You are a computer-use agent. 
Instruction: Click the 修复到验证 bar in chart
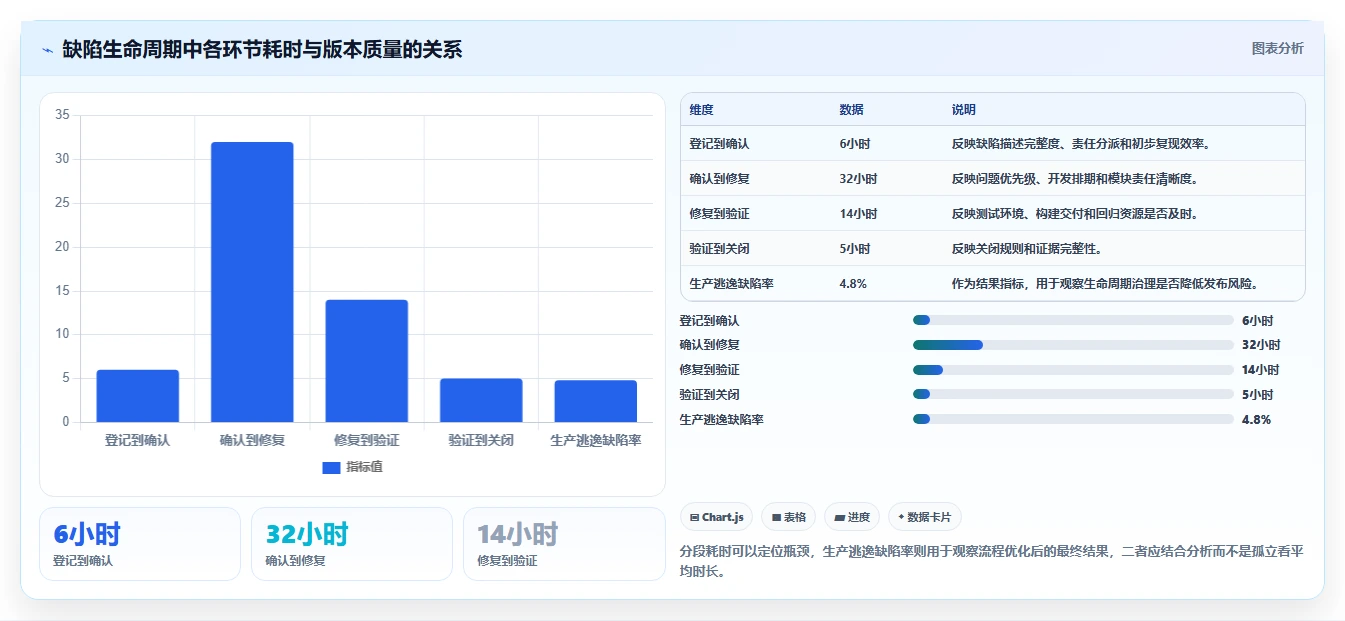(x=366, y=361)
